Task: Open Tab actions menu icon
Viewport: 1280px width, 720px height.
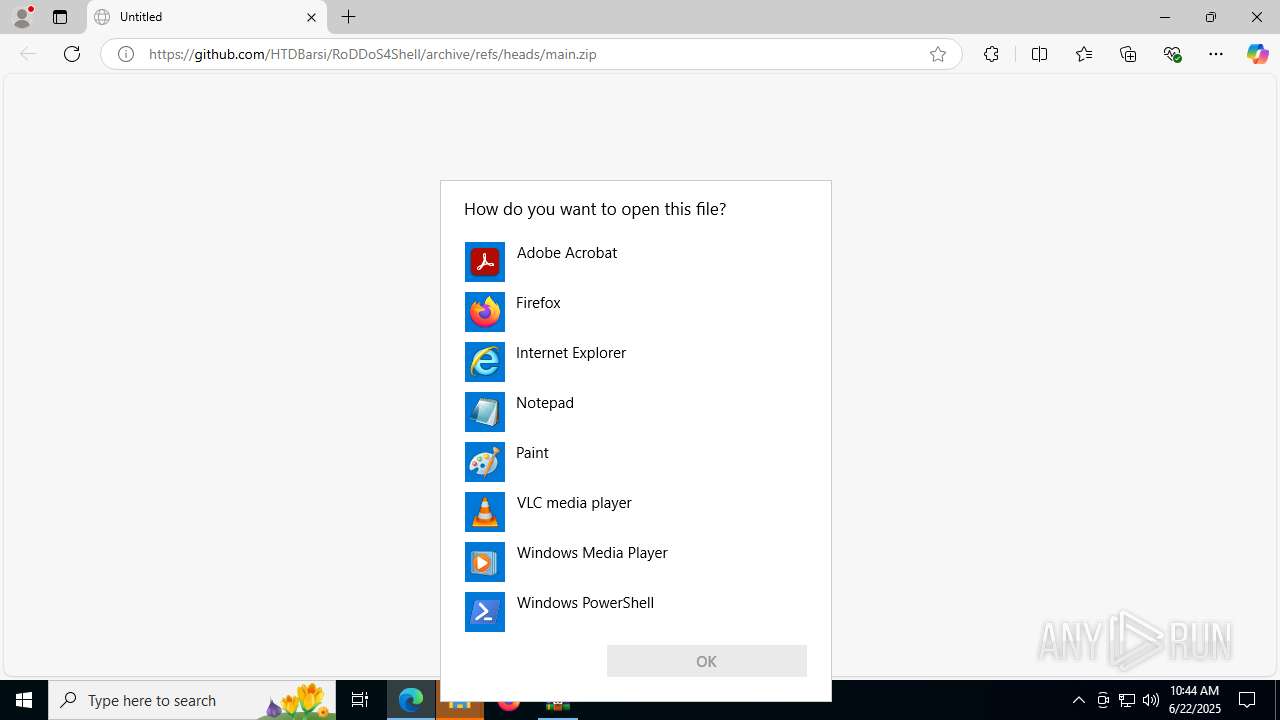Action: (x=60, y=17)
